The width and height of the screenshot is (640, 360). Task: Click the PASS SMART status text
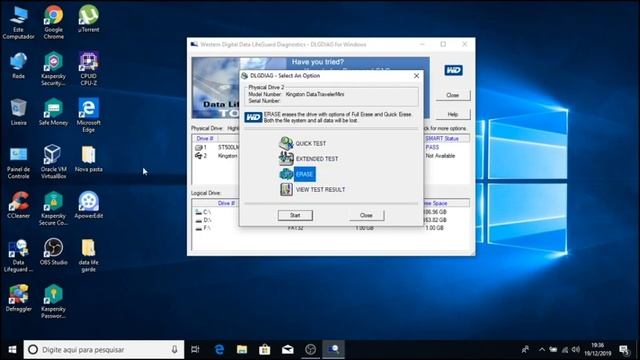click(x=432, y=147)
